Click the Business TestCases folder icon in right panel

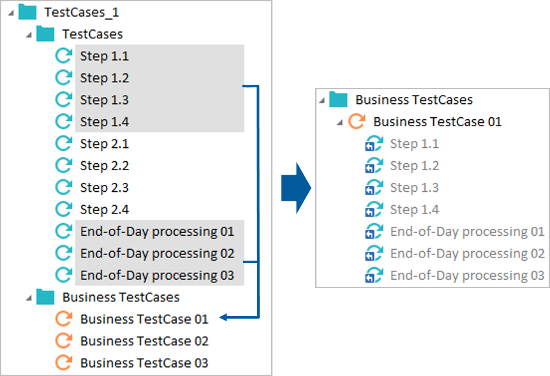(338, 99)
